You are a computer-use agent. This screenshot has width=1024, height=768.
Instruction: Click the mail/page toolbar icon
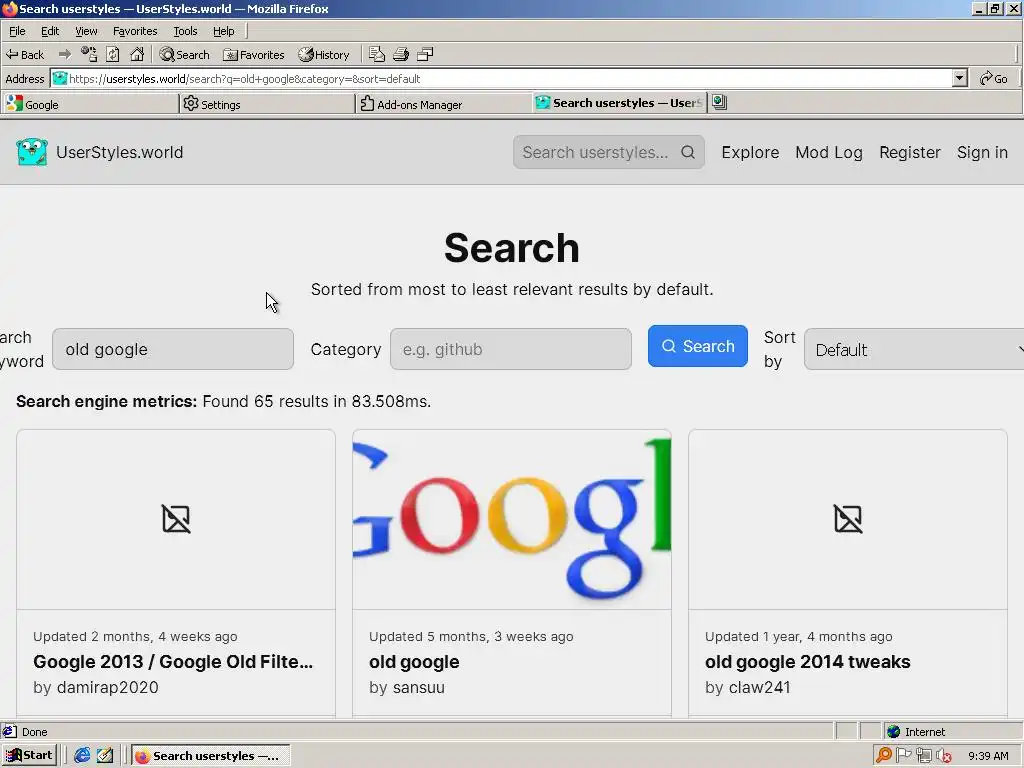pos(377,55)
